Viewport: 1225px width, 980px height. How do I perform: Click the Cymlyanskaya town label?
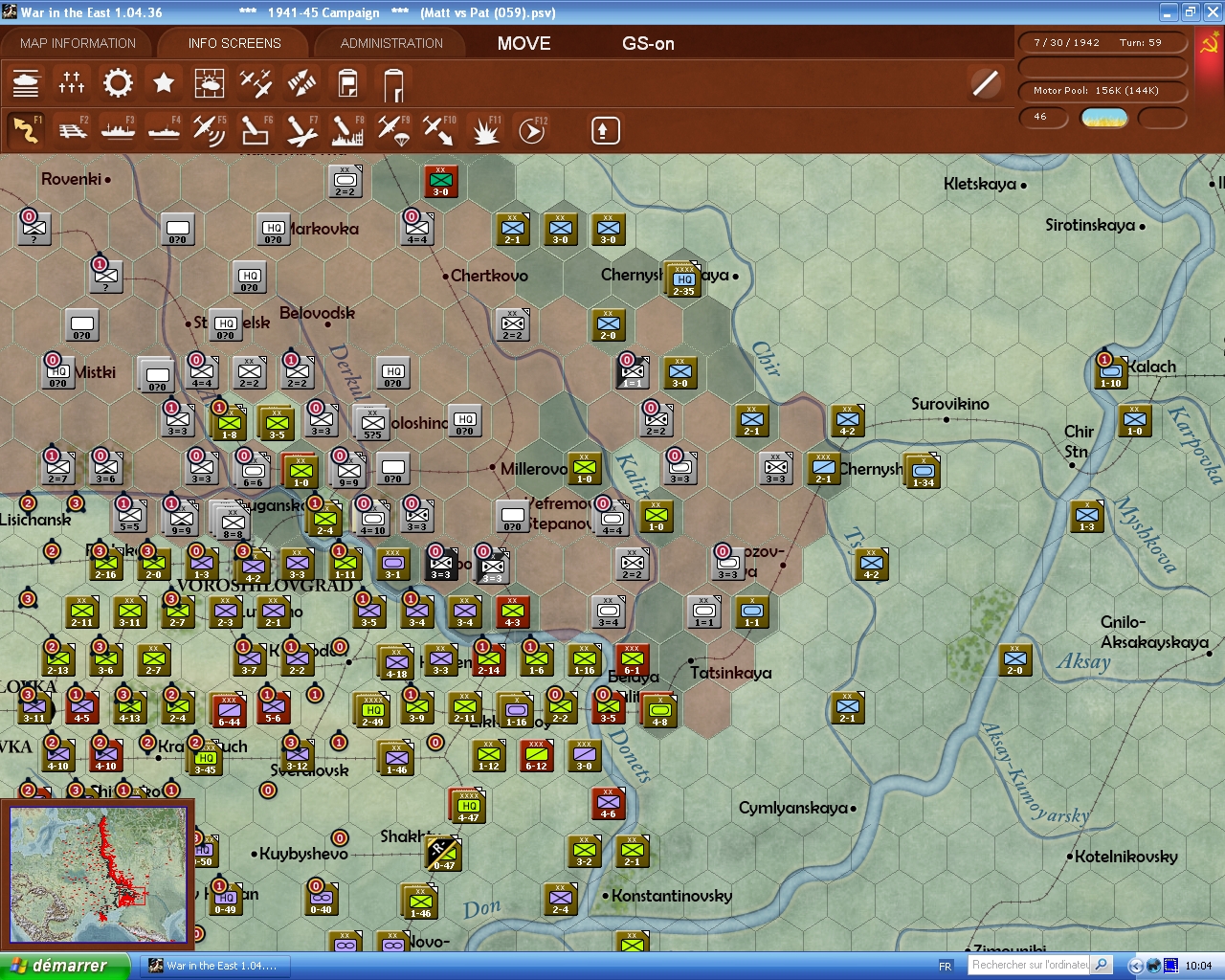(793, 809)
